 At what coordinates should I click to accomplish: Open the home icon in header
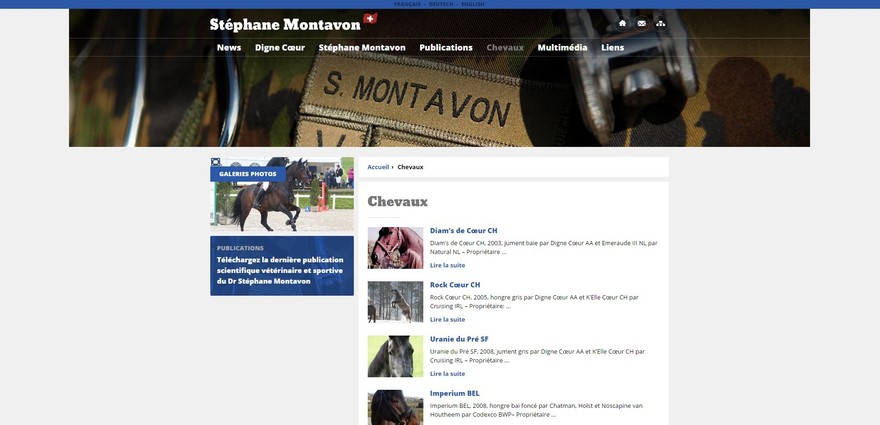tap(622, 24)
